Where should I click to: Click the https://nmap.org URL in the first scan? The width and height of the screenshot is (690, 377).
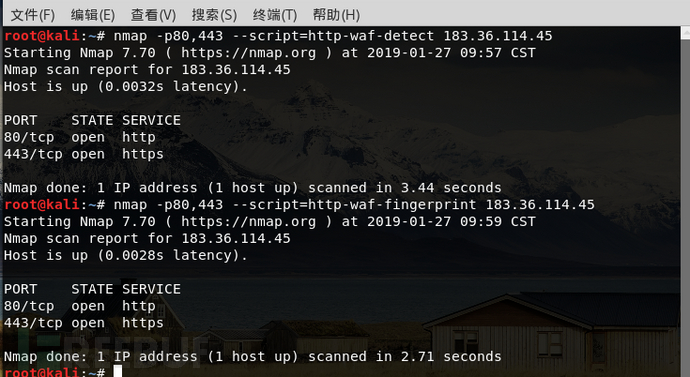pyautogui.click(x=249, y=53)
